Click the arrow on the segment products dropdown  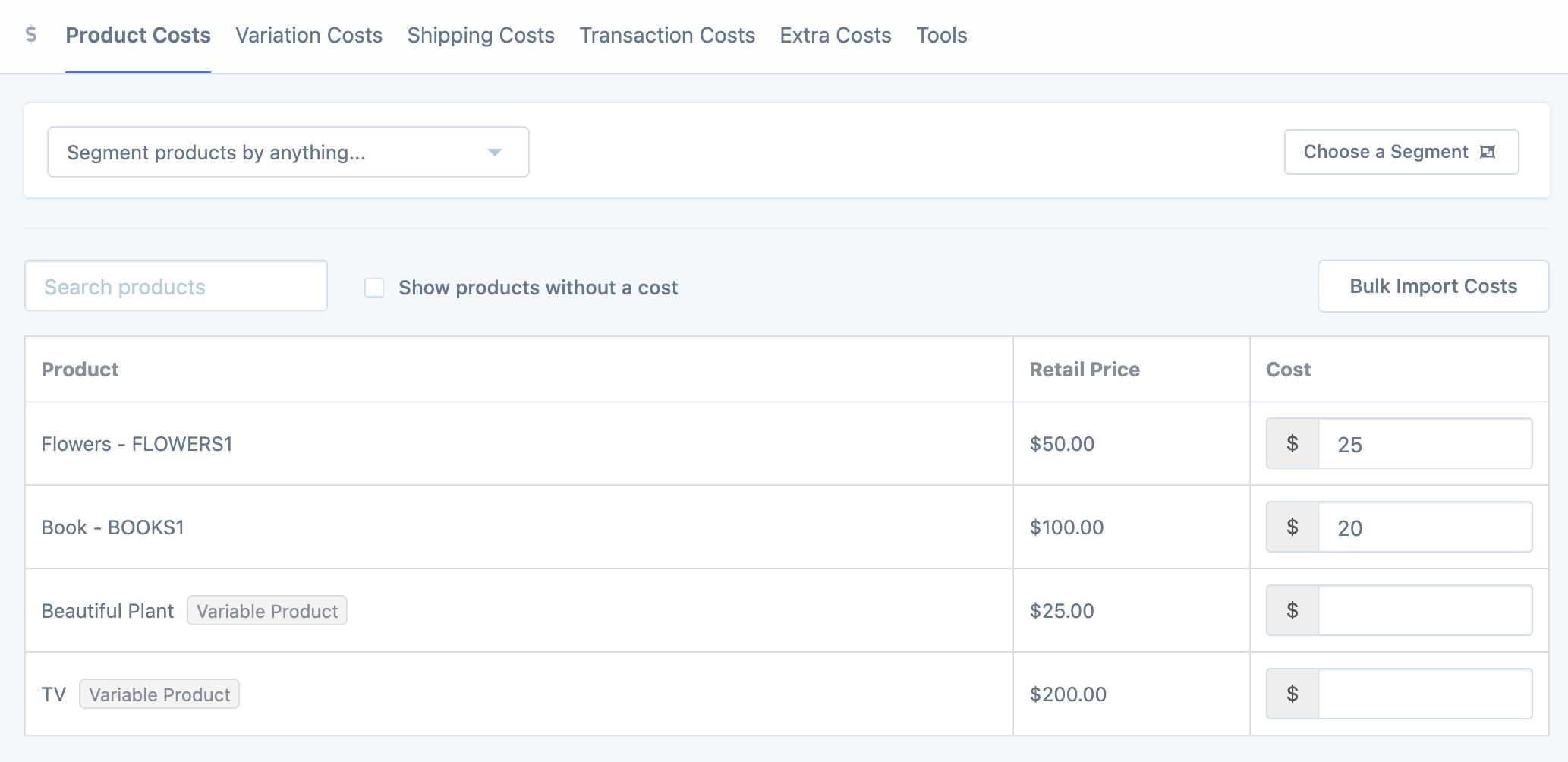pos(495,153)
